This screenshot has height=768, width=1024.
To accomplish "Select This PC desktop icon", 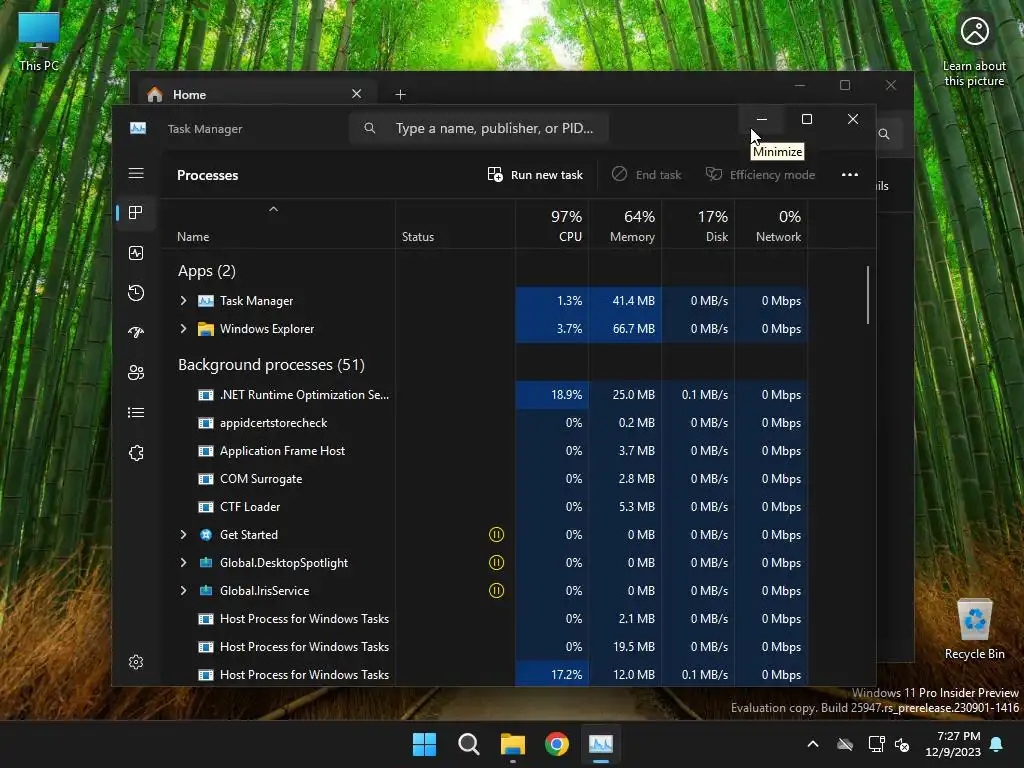I will [x=39, y=41].
